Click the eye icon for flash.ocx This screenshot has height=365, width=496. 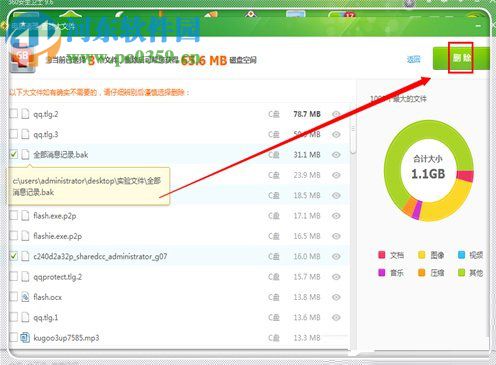pyautogui.click(x=336, y=297)
